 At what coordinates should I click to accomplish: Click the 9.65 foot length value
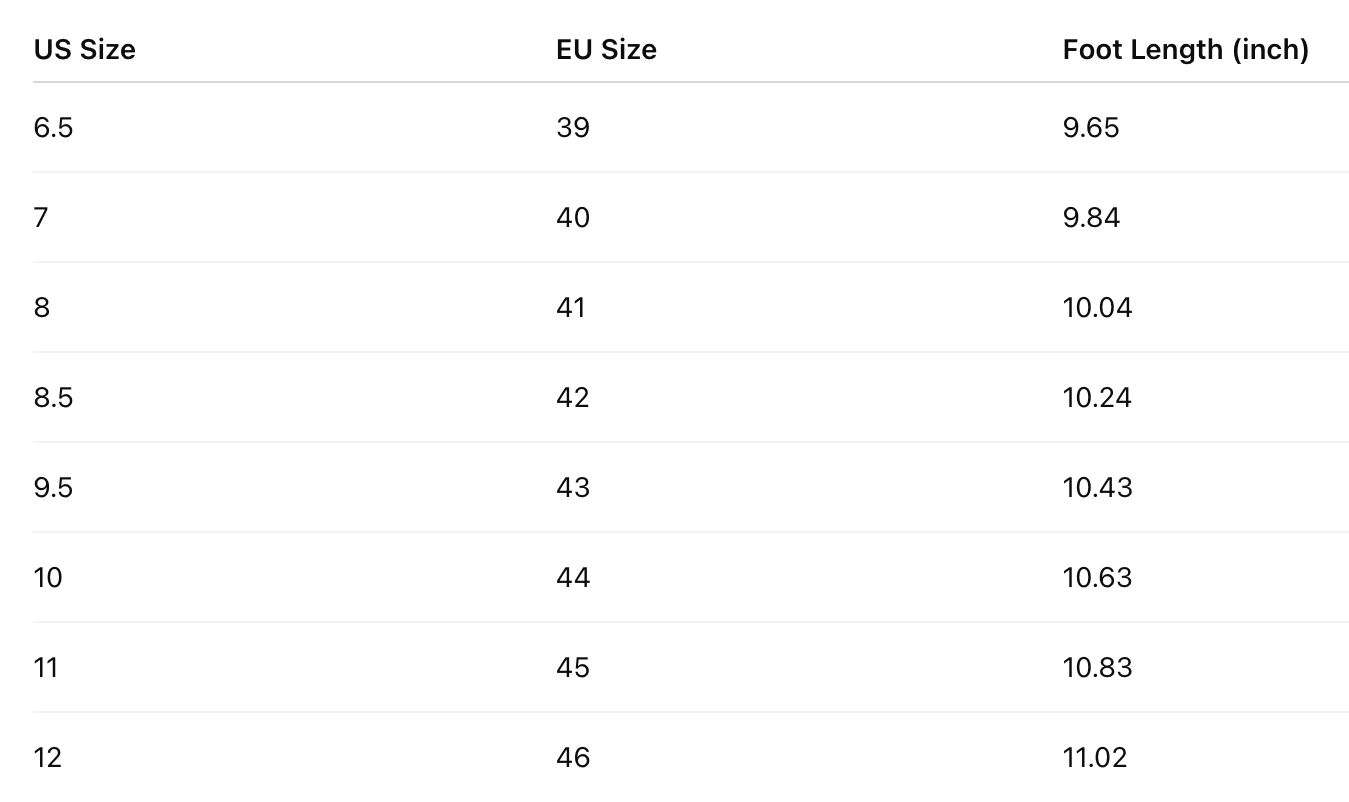tap(1091, 128)
